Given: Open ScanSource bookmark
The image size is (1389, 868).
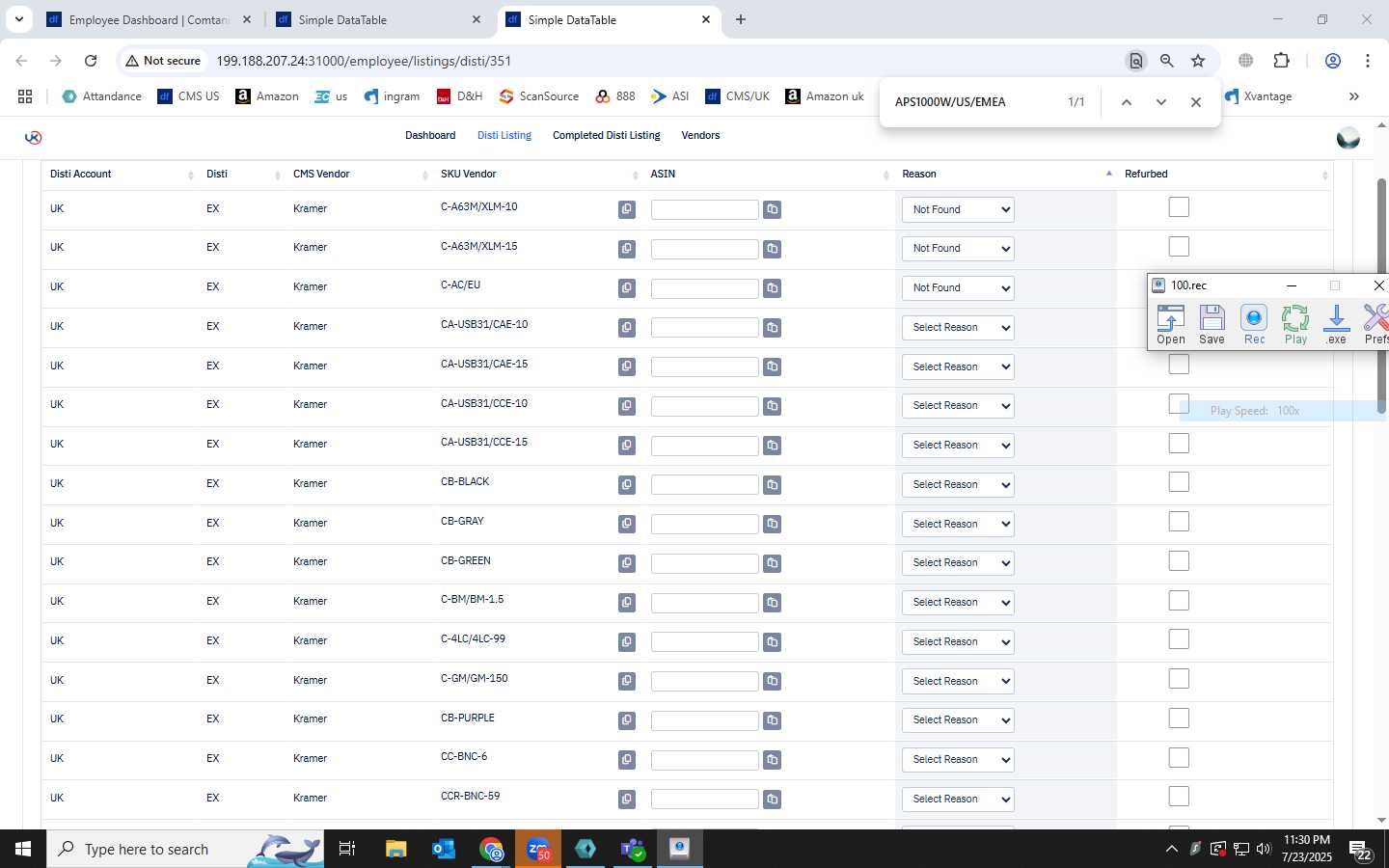Looking at the screenshot, I should click(539, 96).
